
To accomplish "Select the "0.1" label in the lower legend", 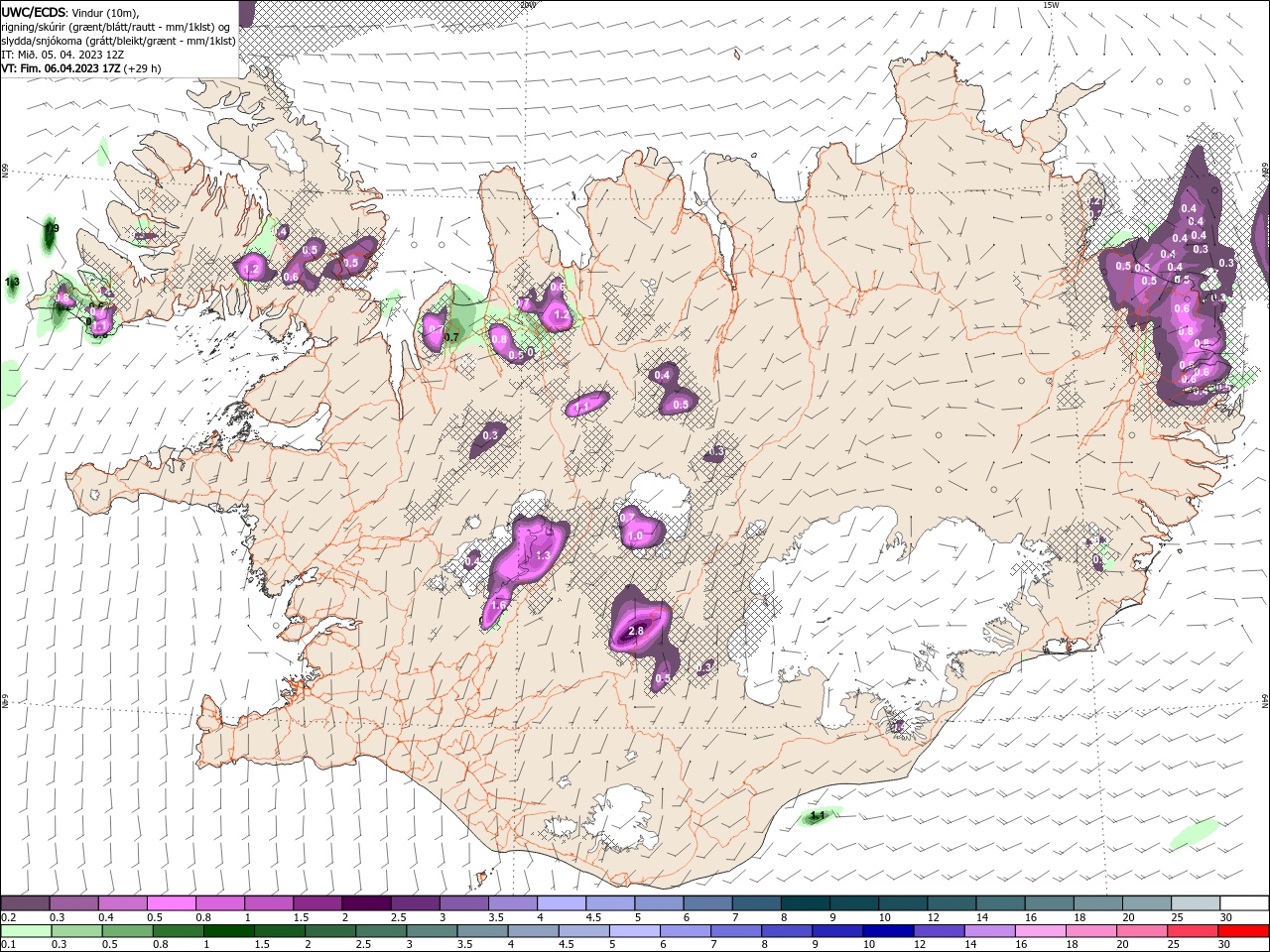I will pyautogui.click(x=9, y=945).
